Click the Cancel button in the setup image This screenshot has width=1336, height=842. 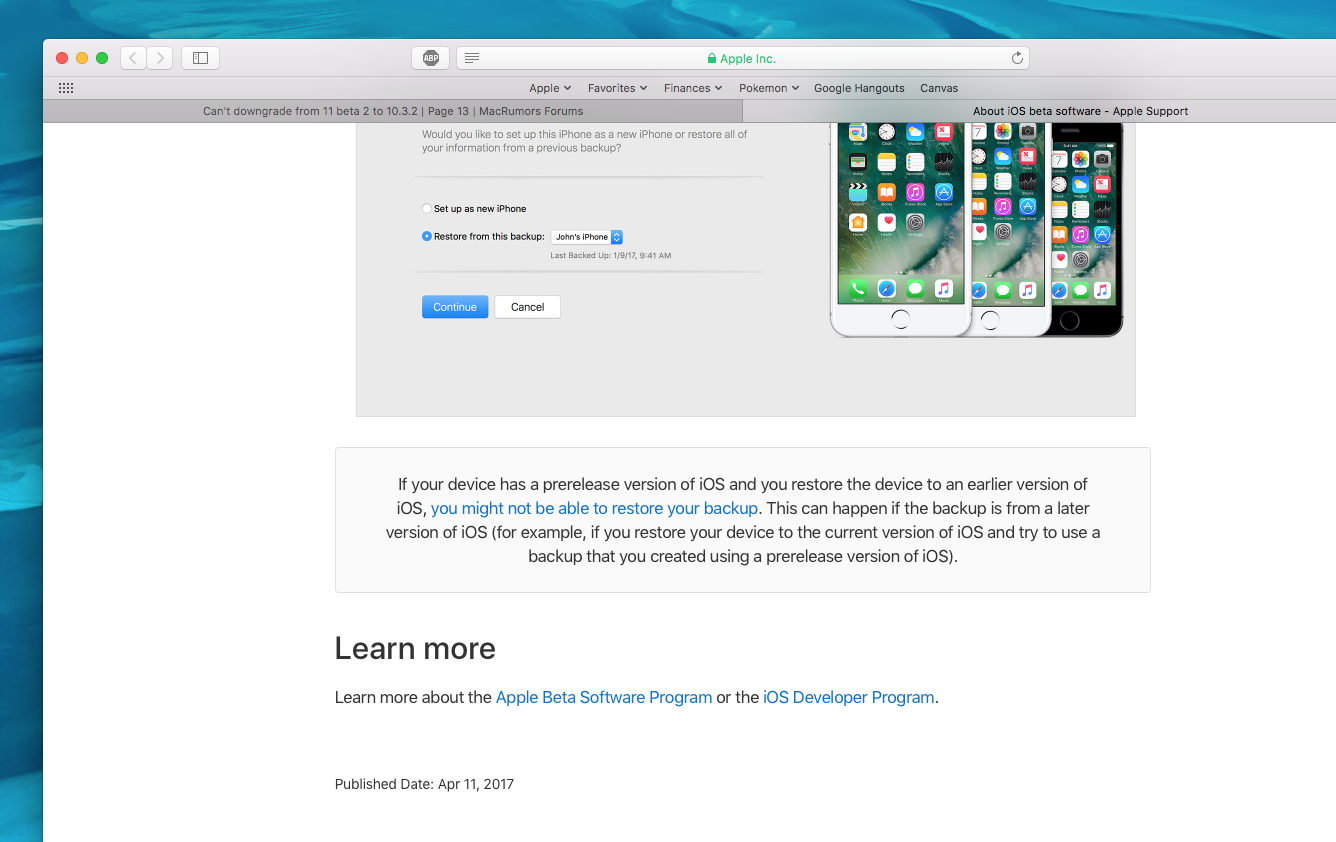pos(528,307)
